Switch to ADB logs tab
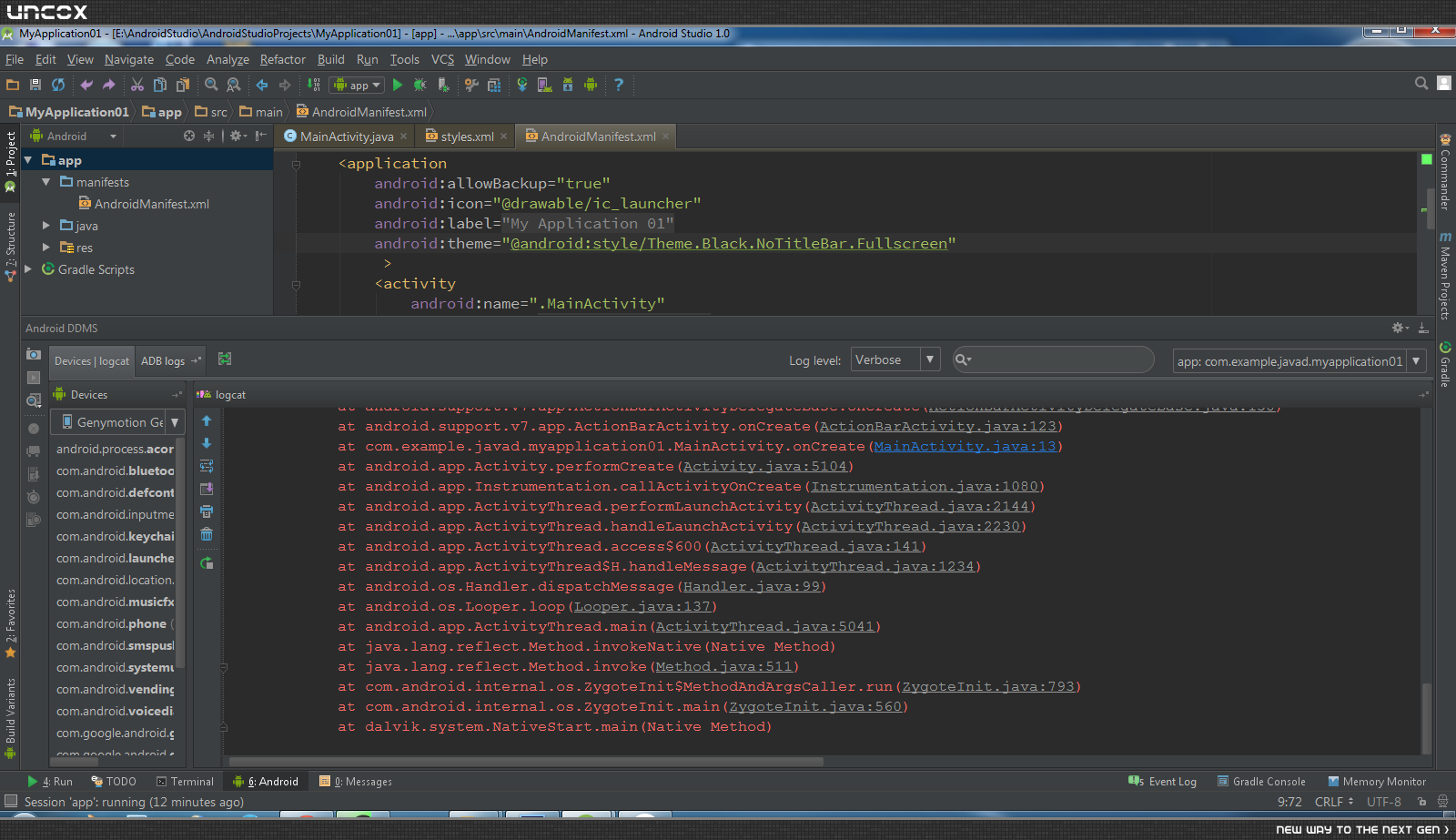The height and width of the screenshot is (840, 1456). click(x=169, y=361)
